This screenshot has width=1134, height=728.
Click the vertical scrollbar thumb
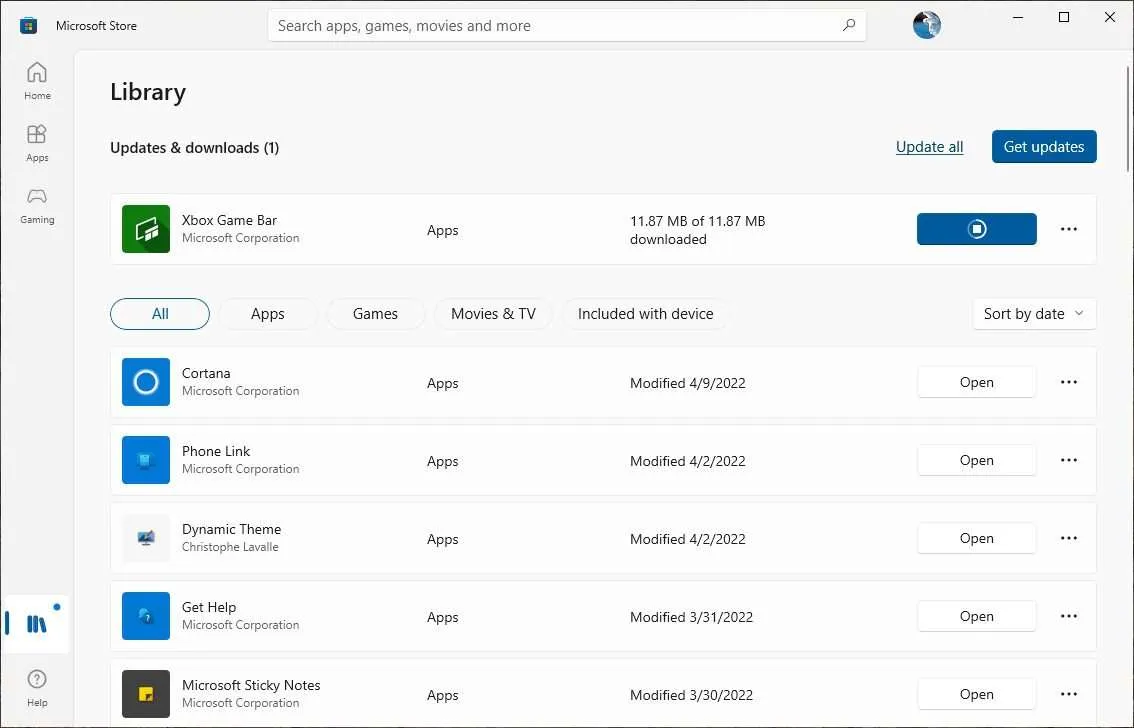click(x=1128, y=119)
